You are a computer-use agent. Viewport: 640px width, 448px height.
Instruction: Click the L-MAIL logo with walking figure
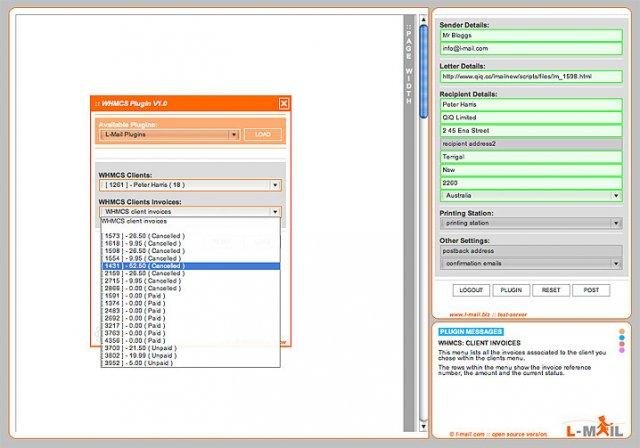[595, 427]
